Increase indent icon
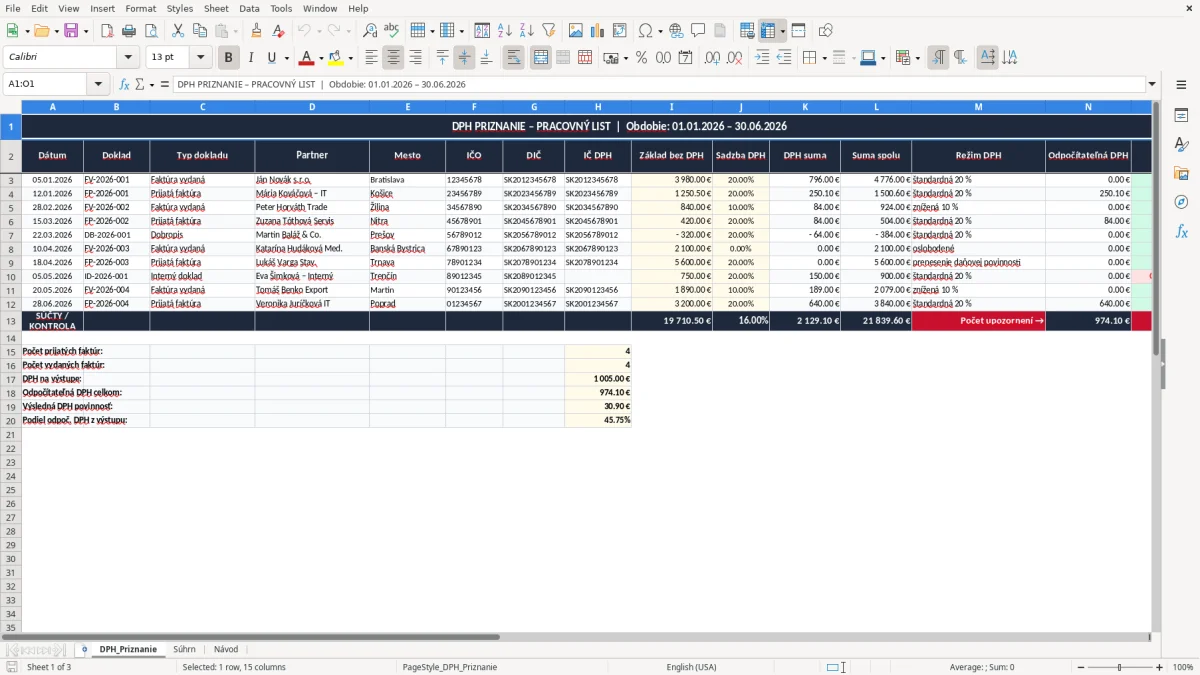The height and width of the screenshot is (675, 1200). [762, 58]
